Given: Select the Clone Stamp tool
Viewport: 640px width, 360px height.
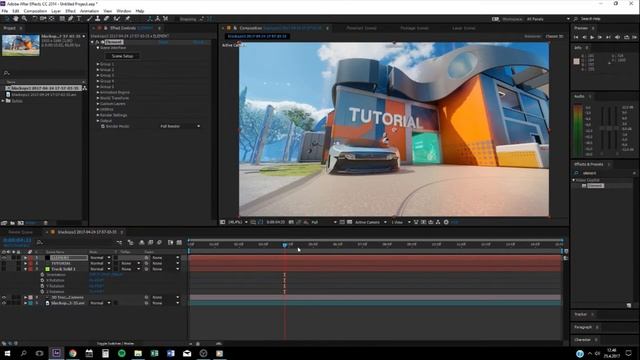Looking at the screenshot, I should (98, 19).
